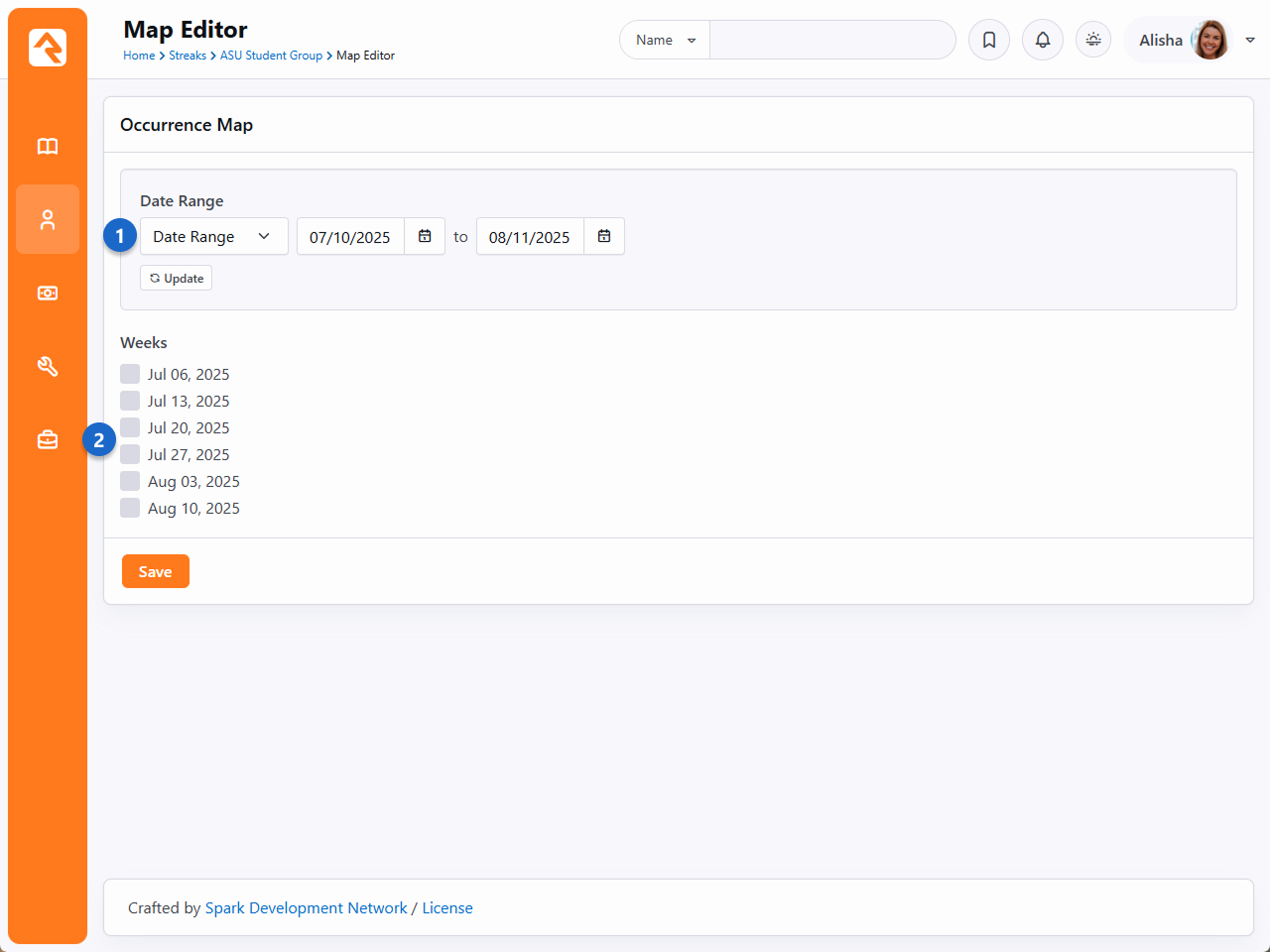Open the start date calendar picker
Screen dimensions: 1270x952
pos(425,236)
